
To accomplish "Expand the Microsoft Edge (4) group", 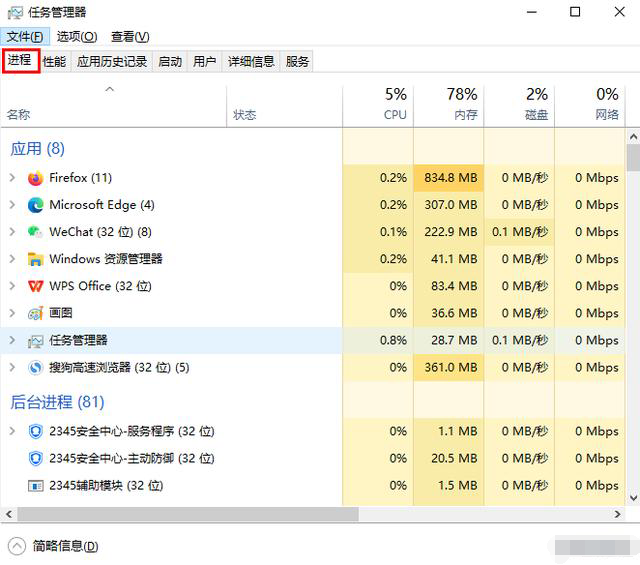I will pos(12,205).
